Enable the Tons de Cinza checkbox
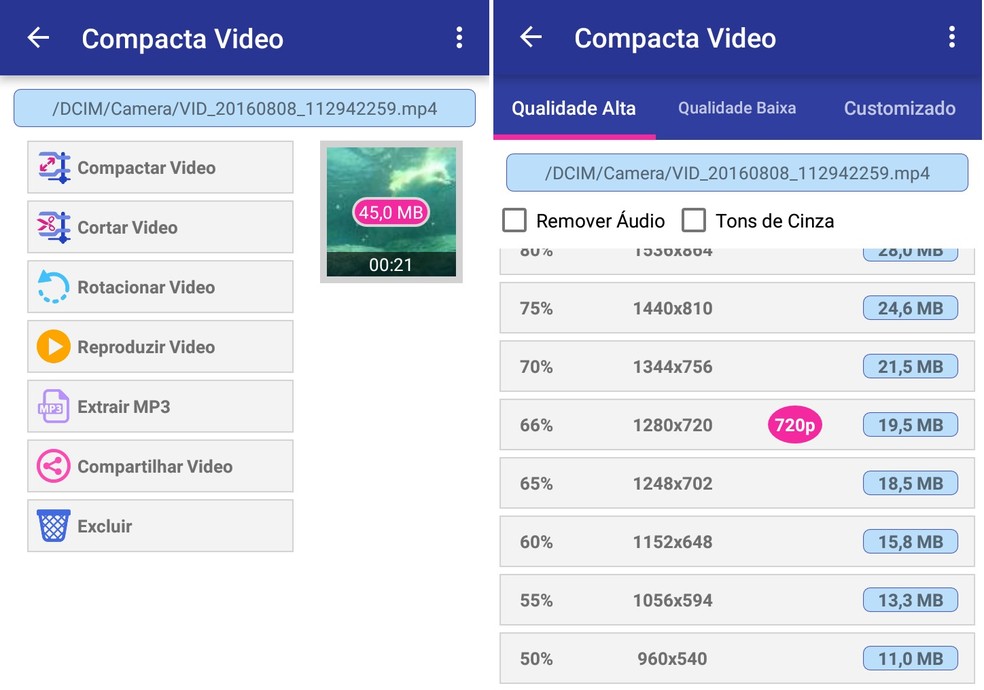Image resolution: width=984 pixels, height=690 pixels. pyautogui.click(x=695, y=220)
